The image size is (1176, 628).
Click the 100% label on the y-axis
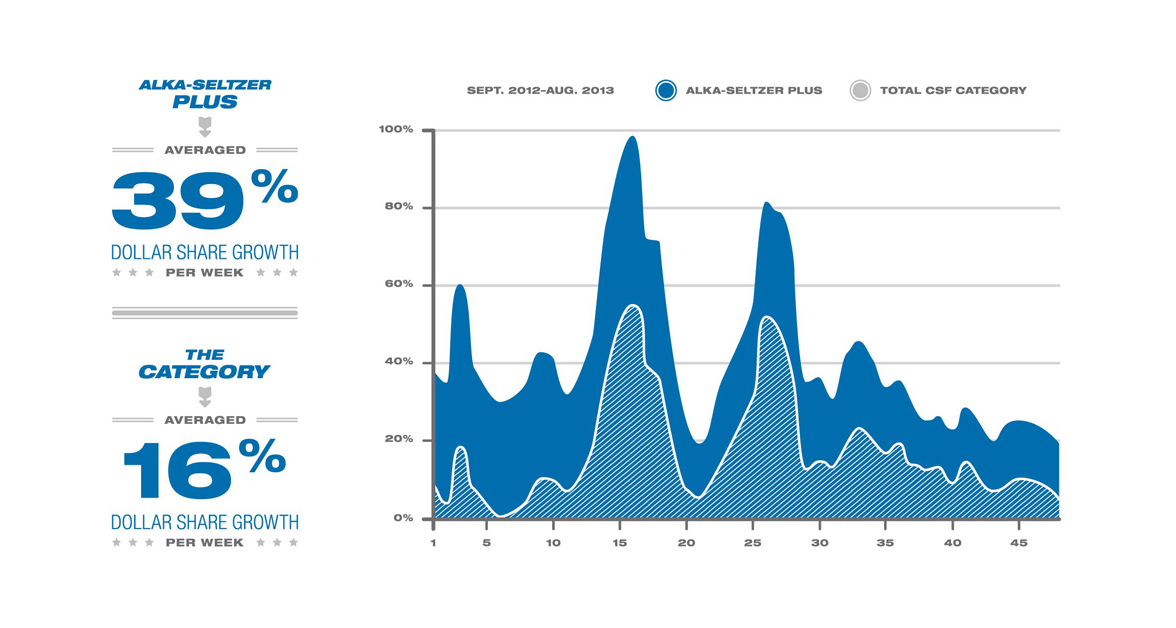396,129
